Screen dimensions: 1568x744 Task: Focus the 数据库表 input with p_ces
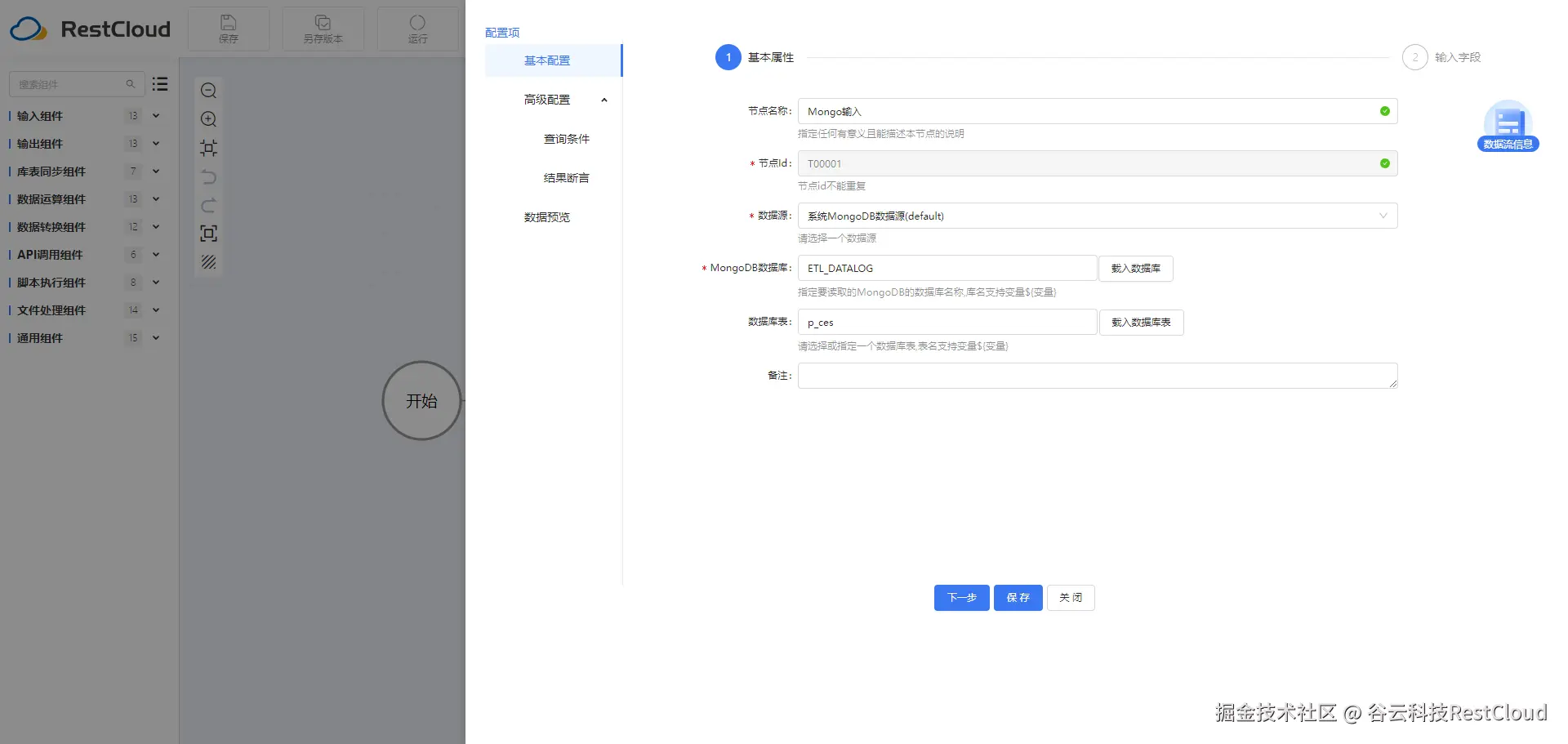pos(947,322)
